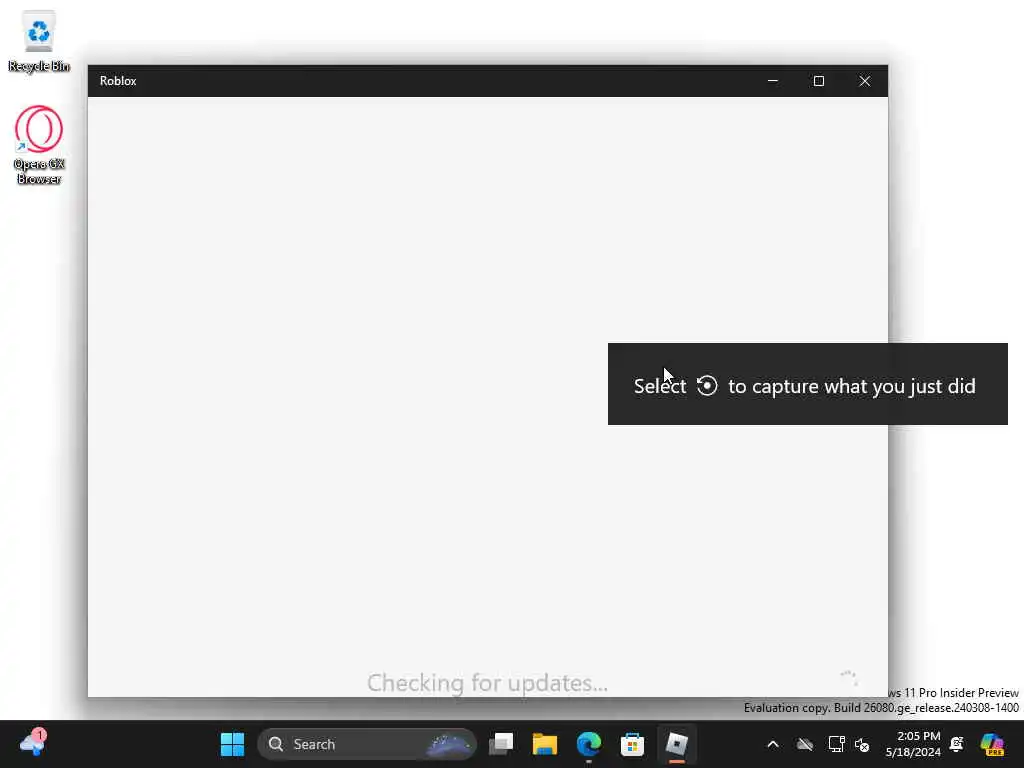Launch Opera GX Browser desktop shortcut
This screenshot has height=768, width=1024.
pyautogui.click(x=39, y=145)
